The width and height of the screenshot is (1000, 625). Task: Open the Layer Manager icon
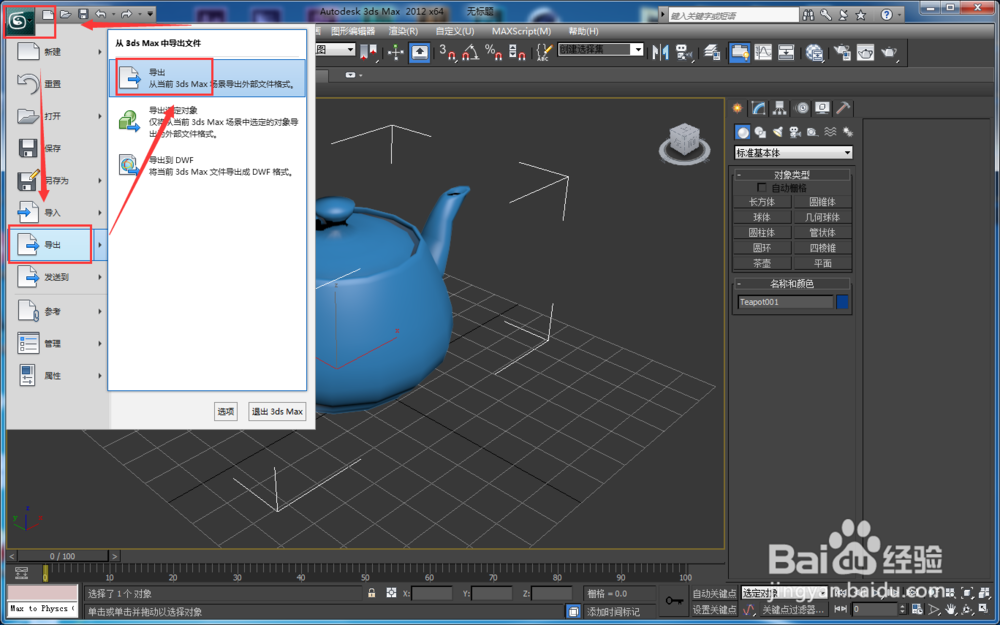(x=712, y=52)
